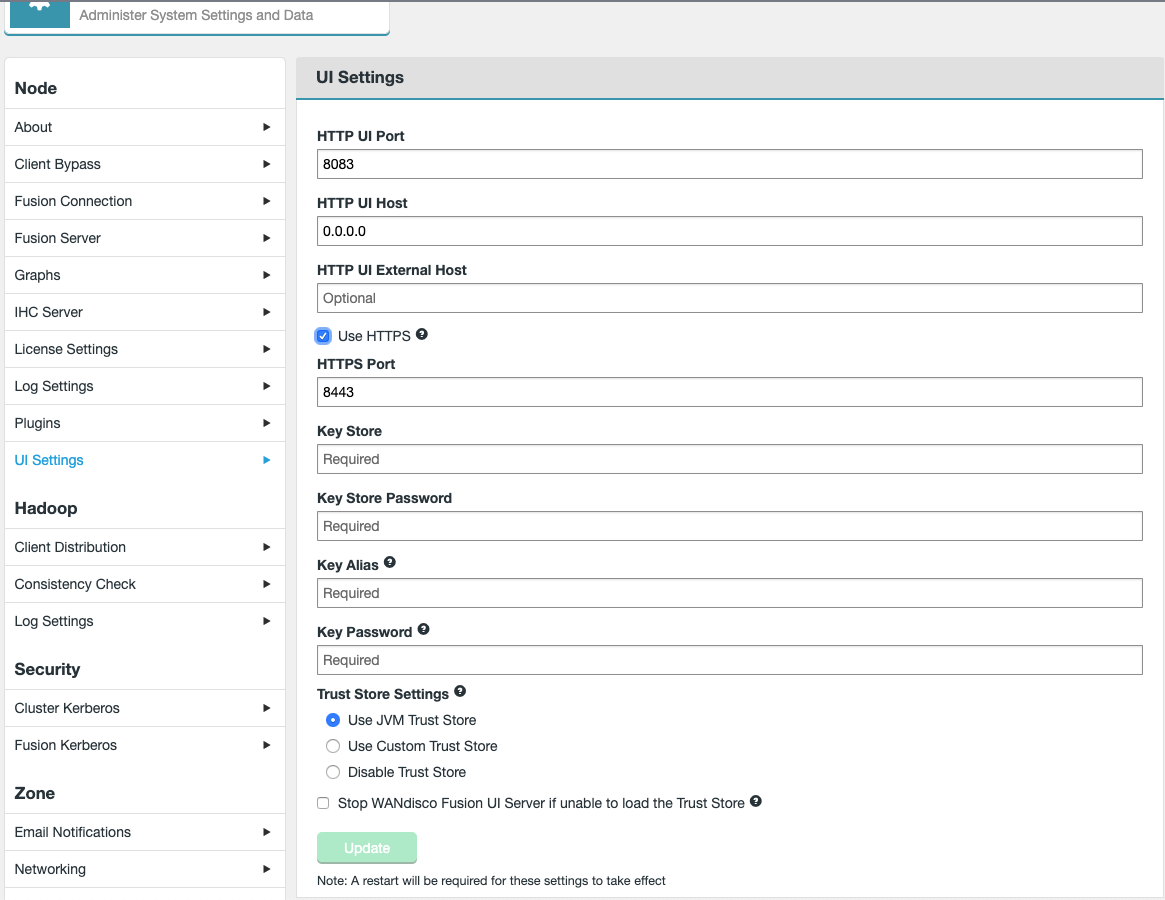1165x900 pixels.
Task: Enable Stop WANdisco Fusion UI Server checkbox
Action: pos(323,803)
